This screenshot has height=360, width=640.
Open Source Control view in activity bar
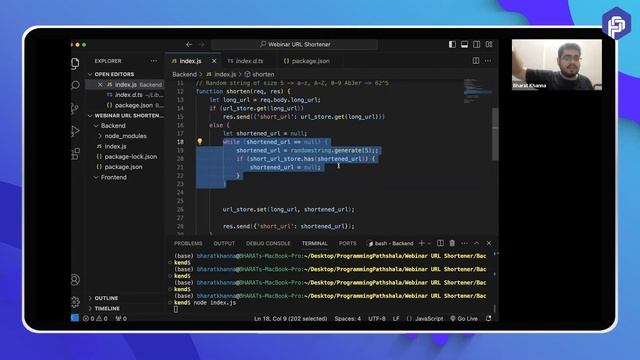[75, 108]
